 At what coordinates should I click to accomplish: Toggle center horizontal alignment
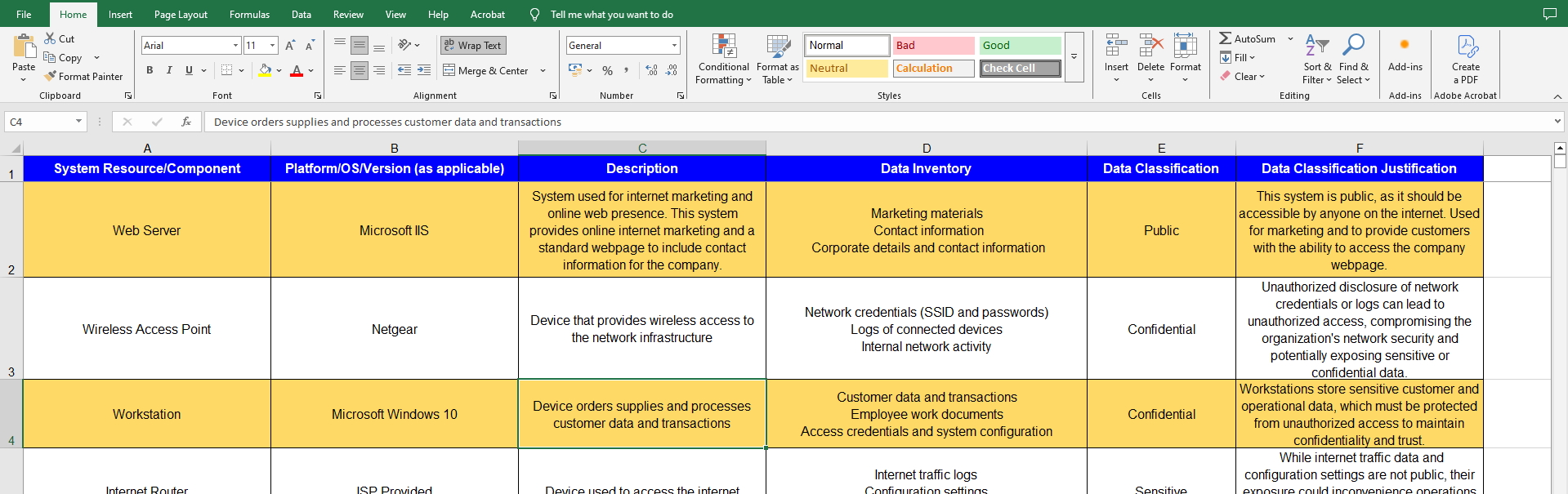click(360, 70)
